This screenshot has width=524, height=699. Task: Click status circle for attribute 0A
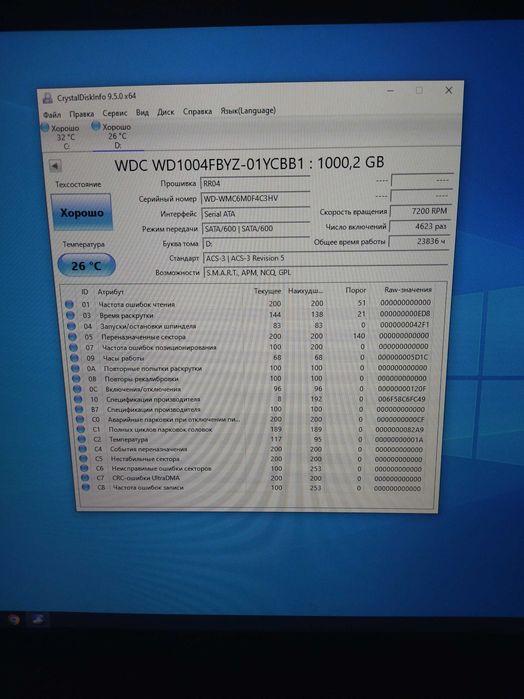coord(76,369)
